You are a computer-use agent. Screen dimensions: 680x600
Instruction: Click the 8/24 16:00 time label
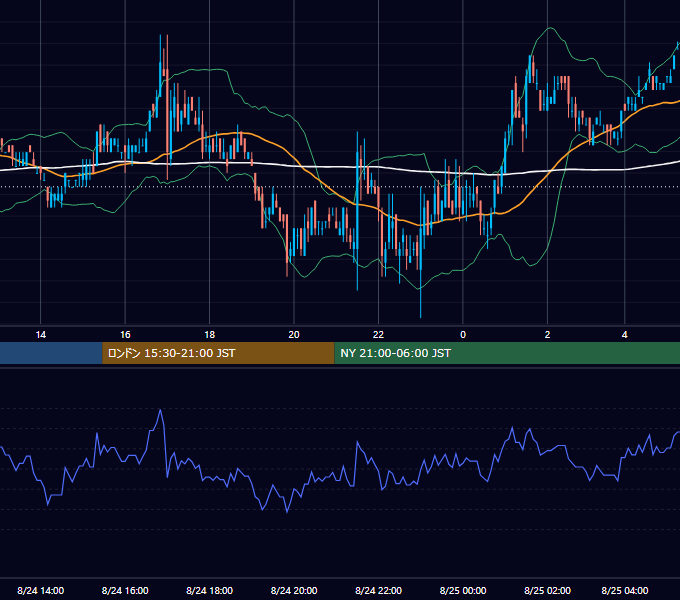coord(125,590)
